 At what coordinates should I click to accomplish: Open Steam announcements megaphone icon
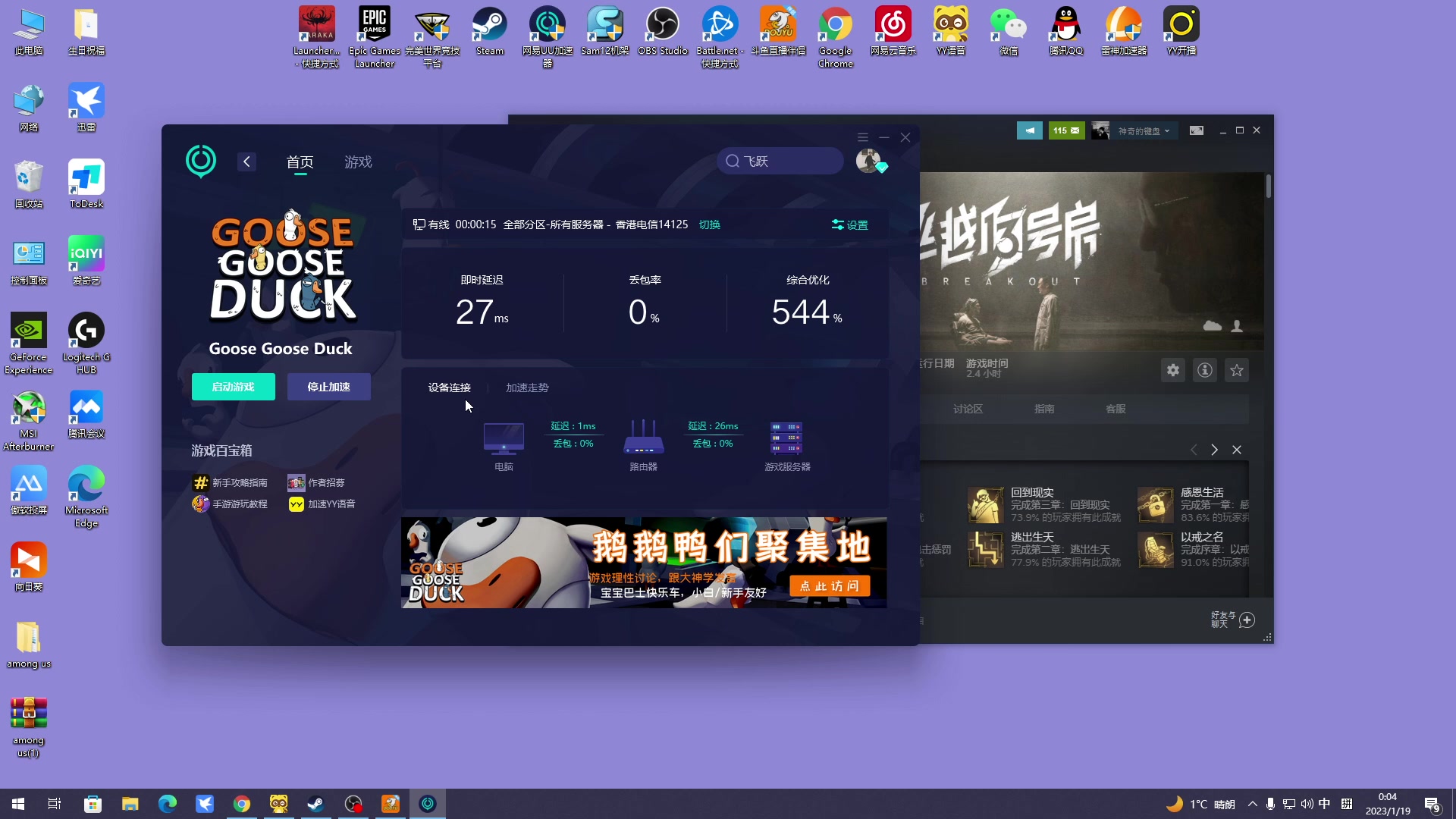pyautogui.click(x=1029, y=130)
